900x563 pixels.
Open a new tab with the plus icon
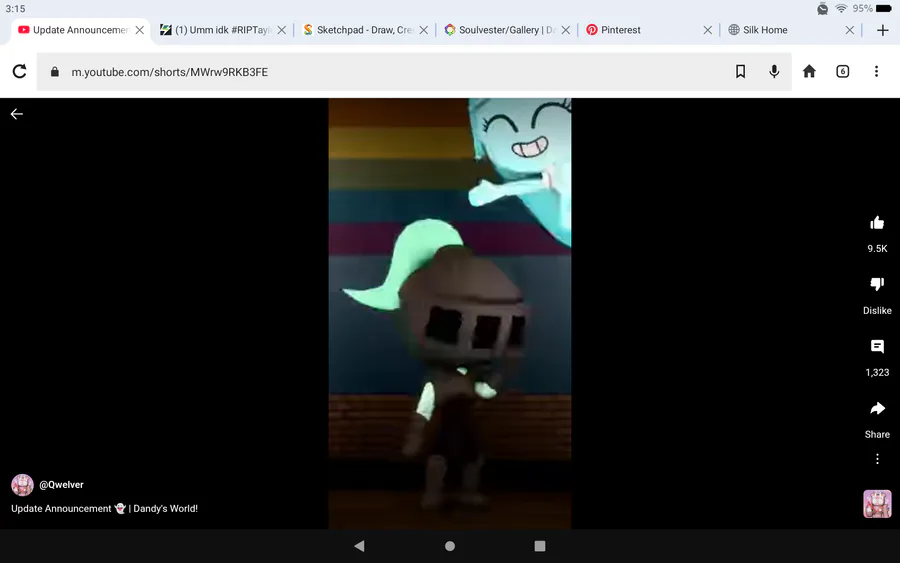[x=883, y=30]
